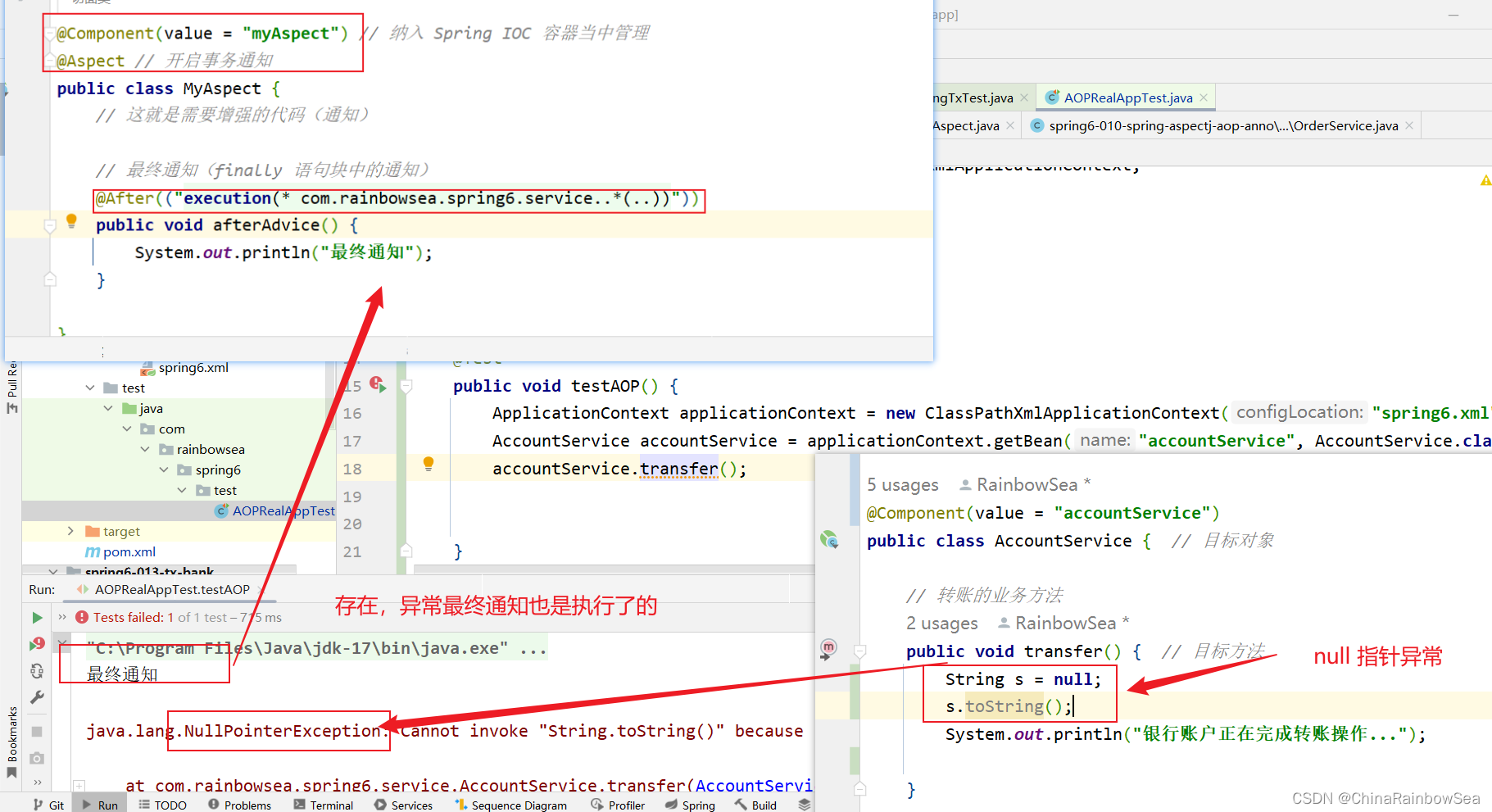Open the Bookmarks ribbon icon

pos(11,773)
